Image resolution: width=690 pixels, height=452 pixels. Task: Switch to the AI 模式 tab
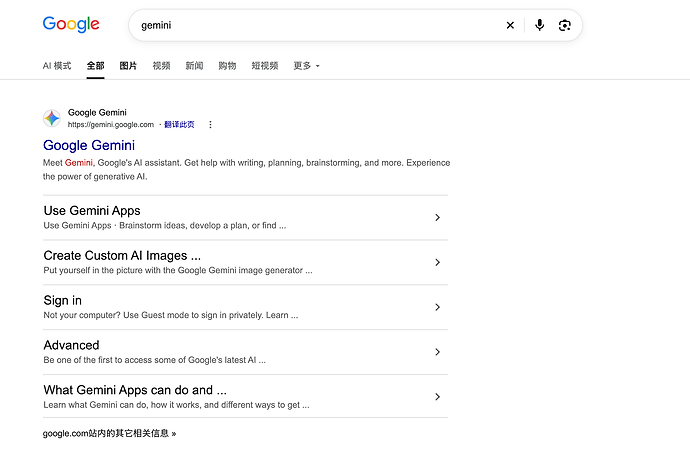[57, 66]
